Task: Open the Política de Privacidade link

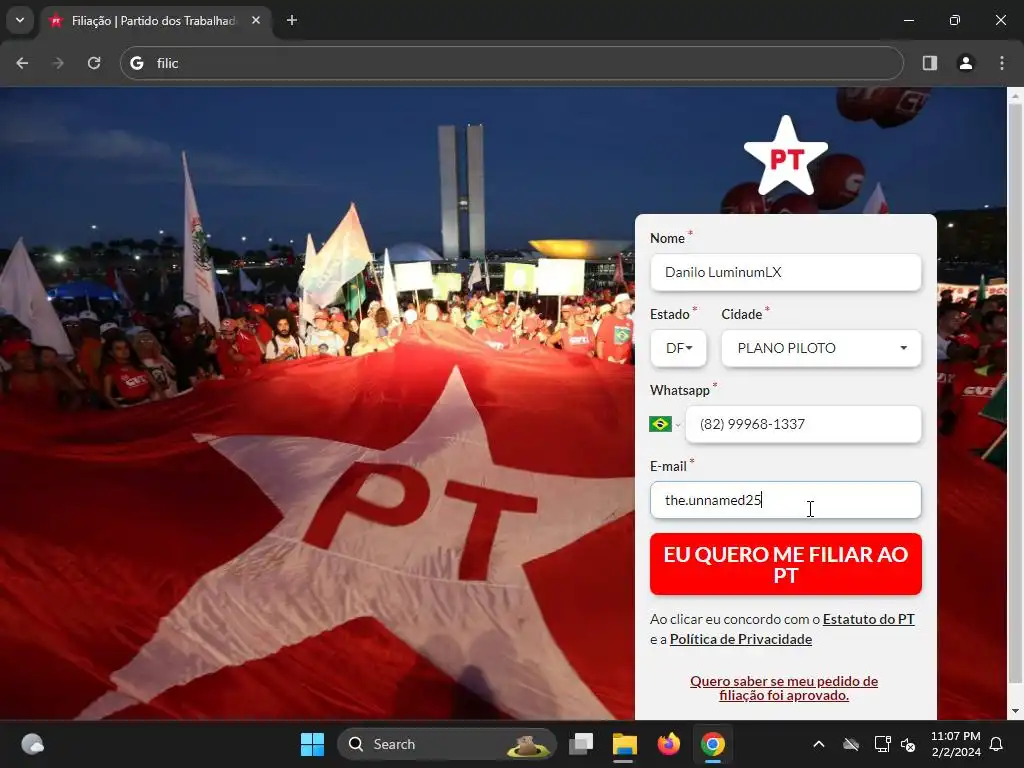Action: (741, 639)
